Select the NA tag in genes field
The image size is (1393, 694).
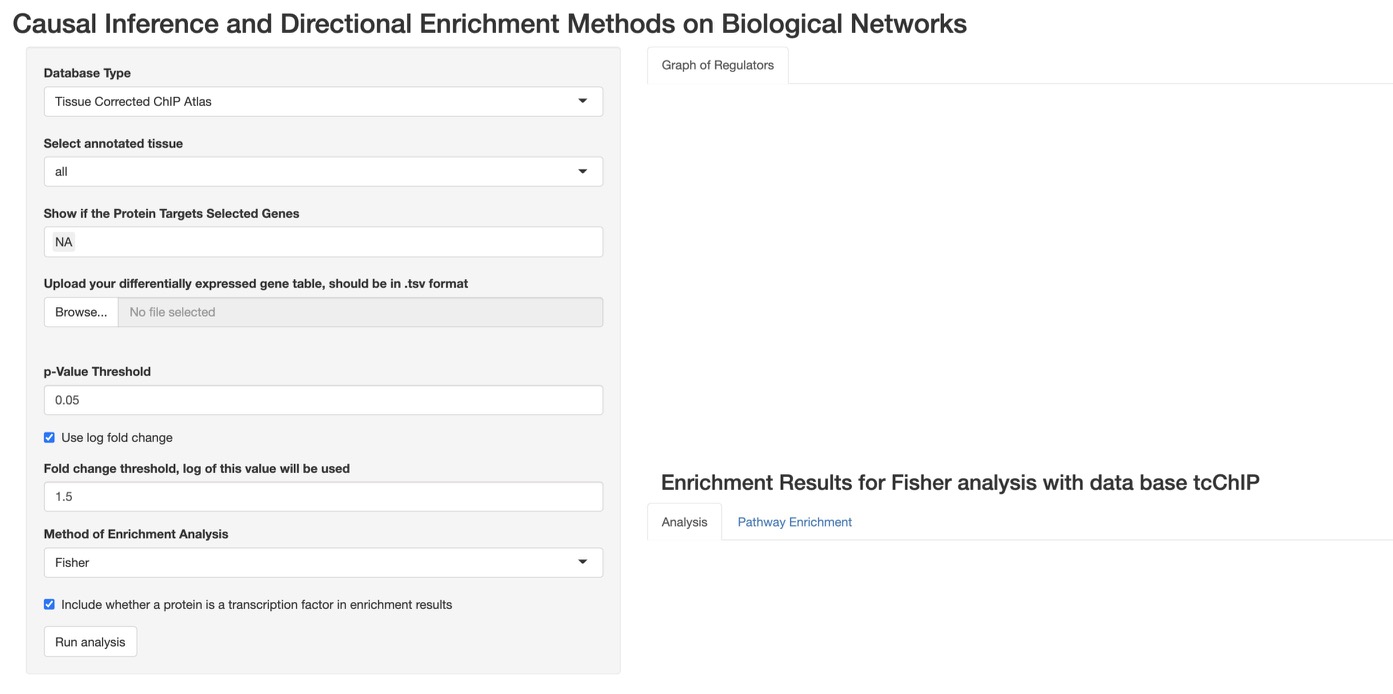[x=64, y=242]
